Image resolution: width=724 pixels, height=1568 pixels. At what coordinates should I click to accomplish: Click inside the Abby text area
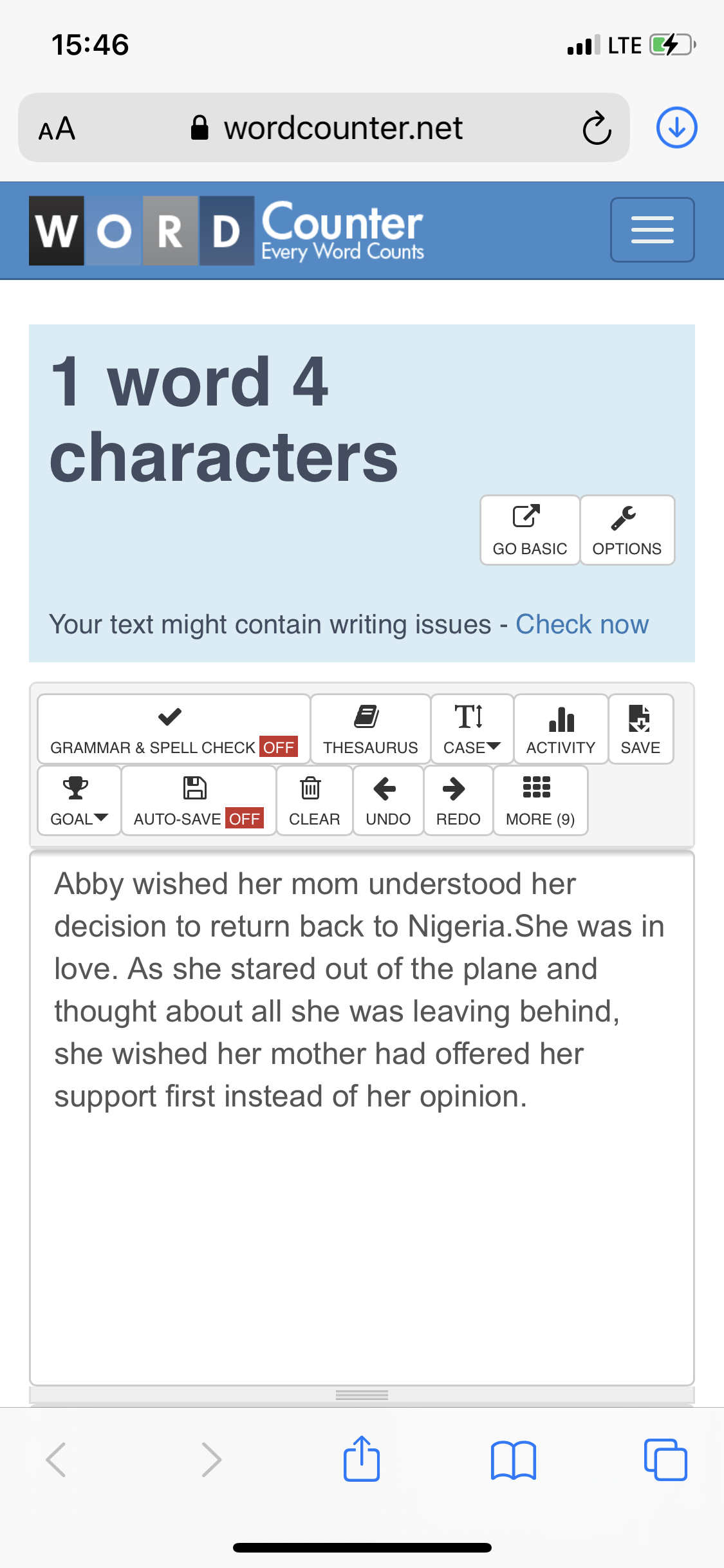click(x=362, y=1118)
